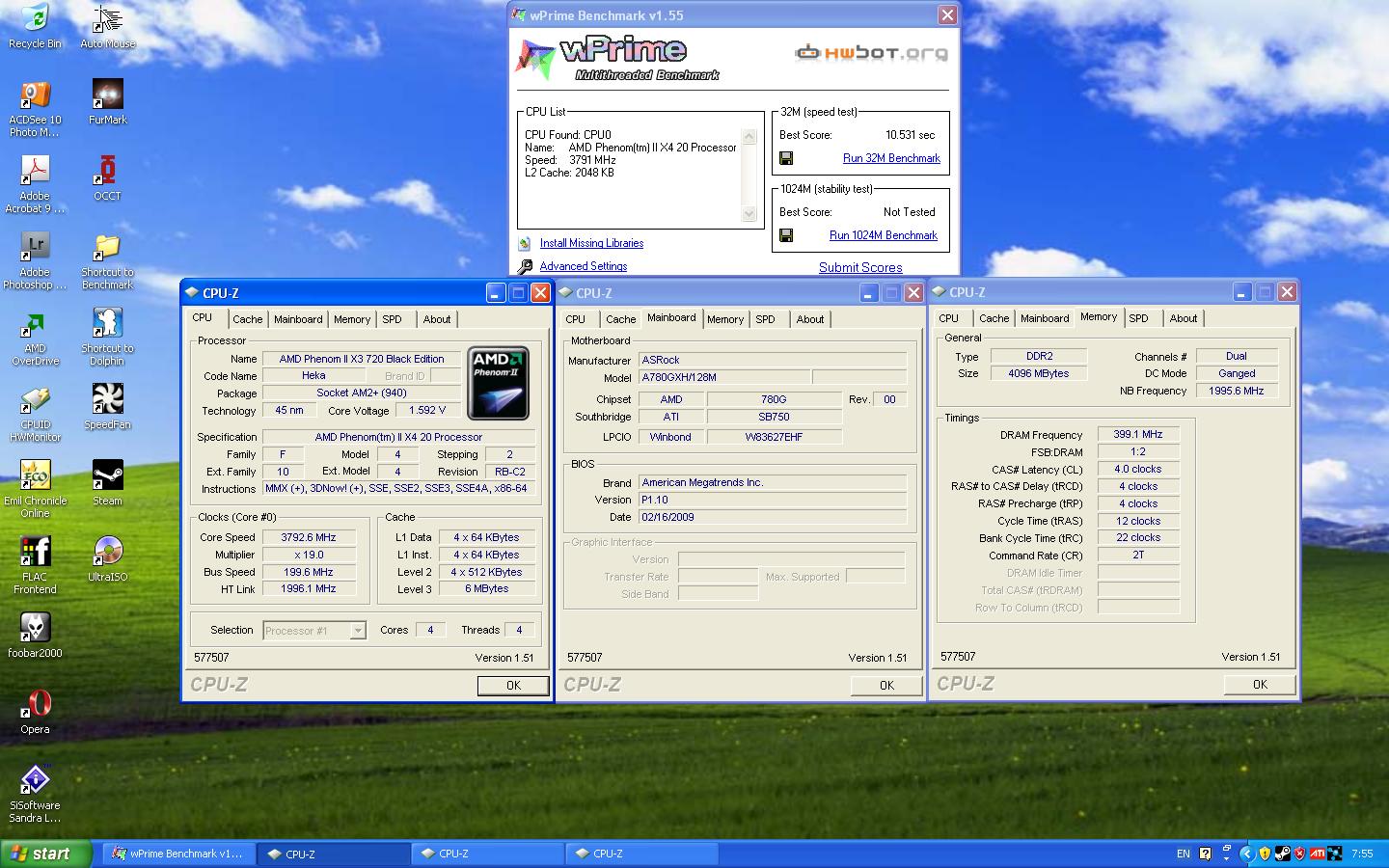Click the Install Missing Libraries icon
Viewport: 1389px width, 868px height.
click(525, 244)
